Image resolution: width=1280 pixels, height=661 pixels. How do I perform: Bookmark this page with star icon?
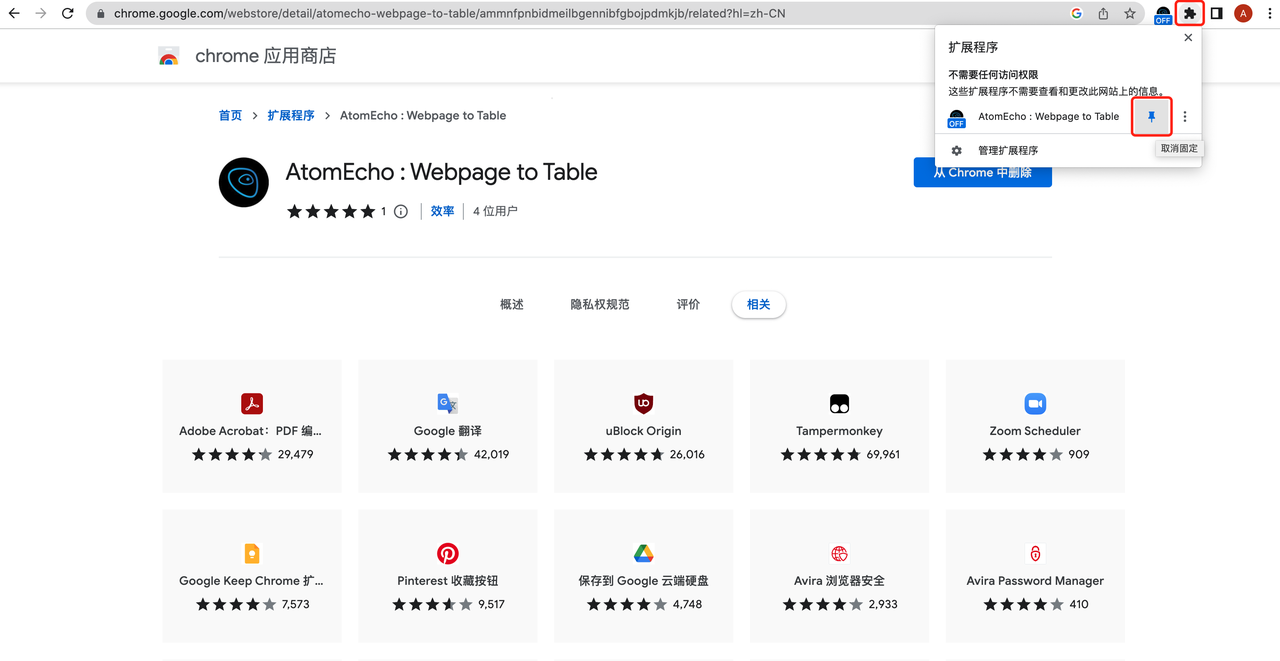(x=1130, y=14)
